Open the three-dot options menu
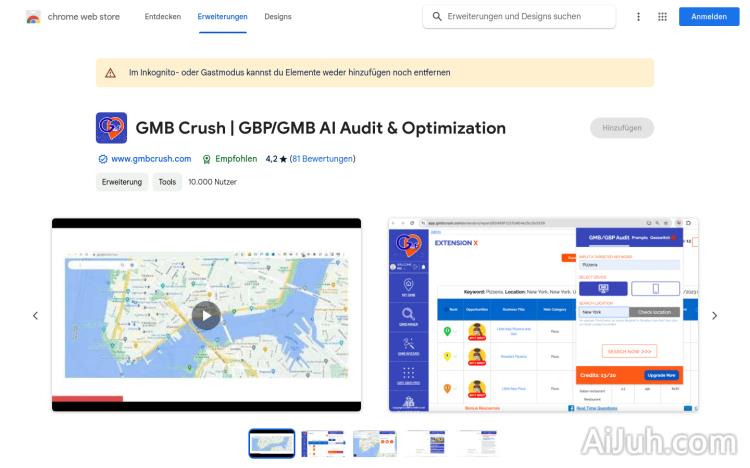The image size is (750, 468). [638, 17]
